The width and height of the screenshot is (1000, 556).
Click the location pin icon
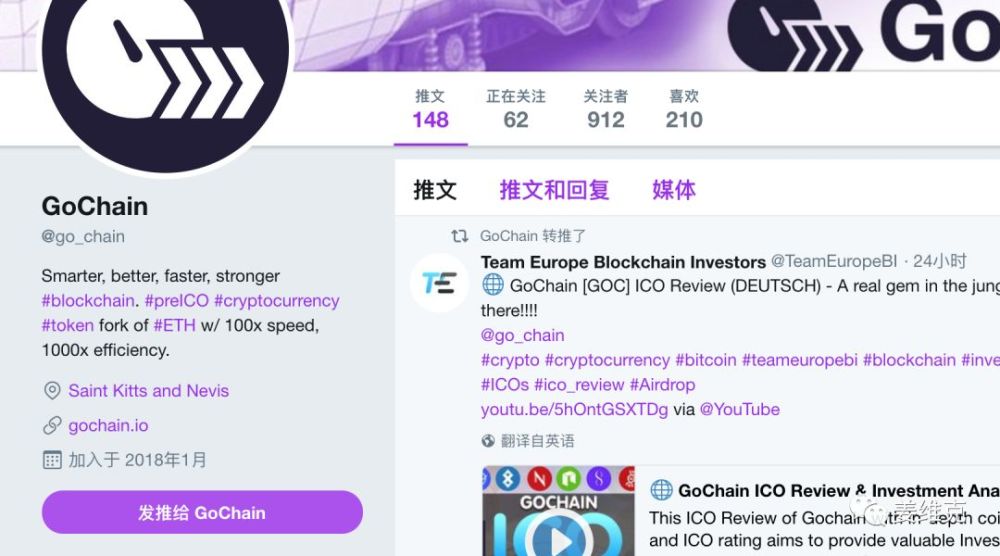click(52, 391)
